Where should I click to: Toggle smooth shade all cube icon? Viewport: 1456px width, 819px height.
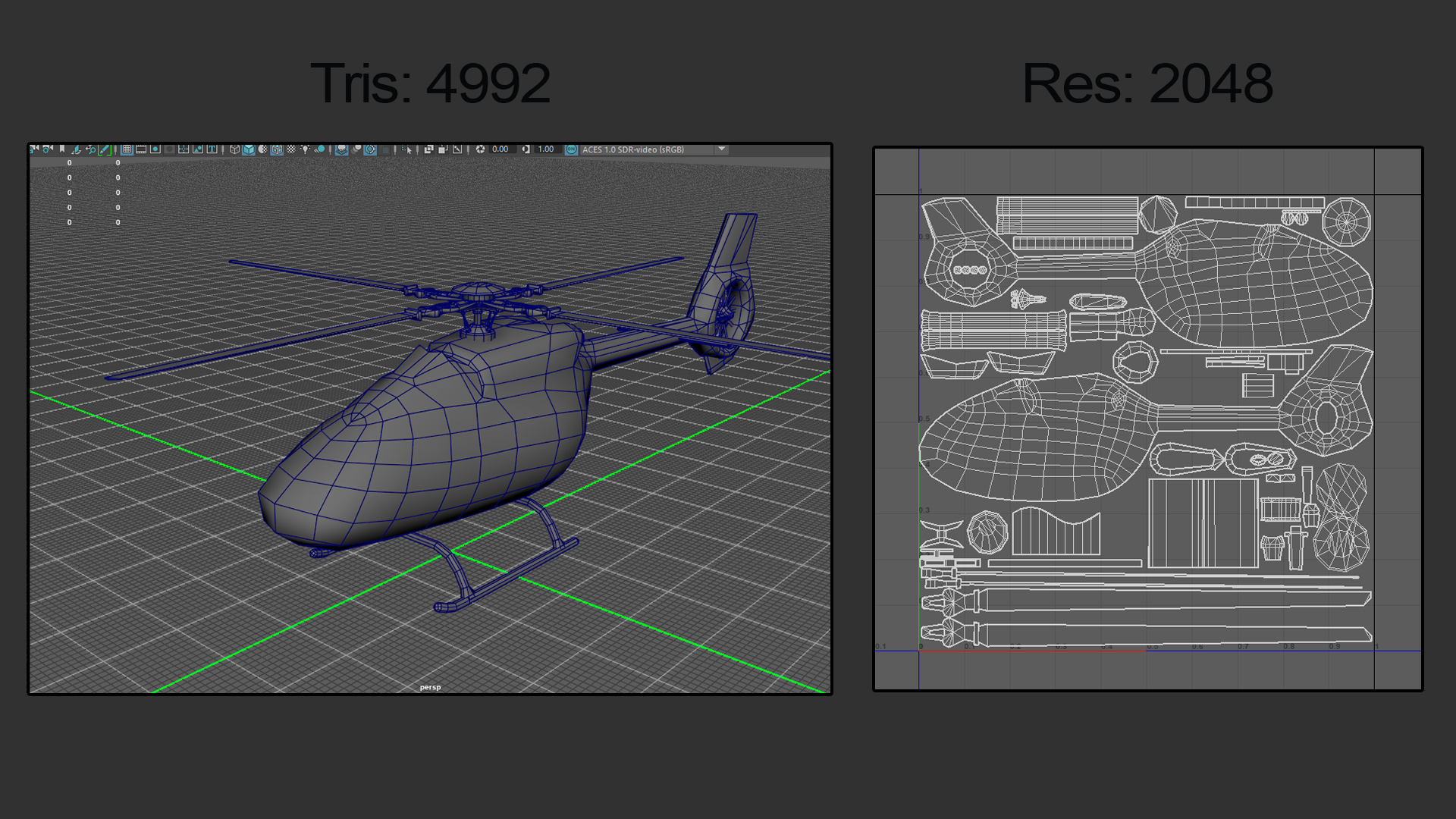point(249,149)
